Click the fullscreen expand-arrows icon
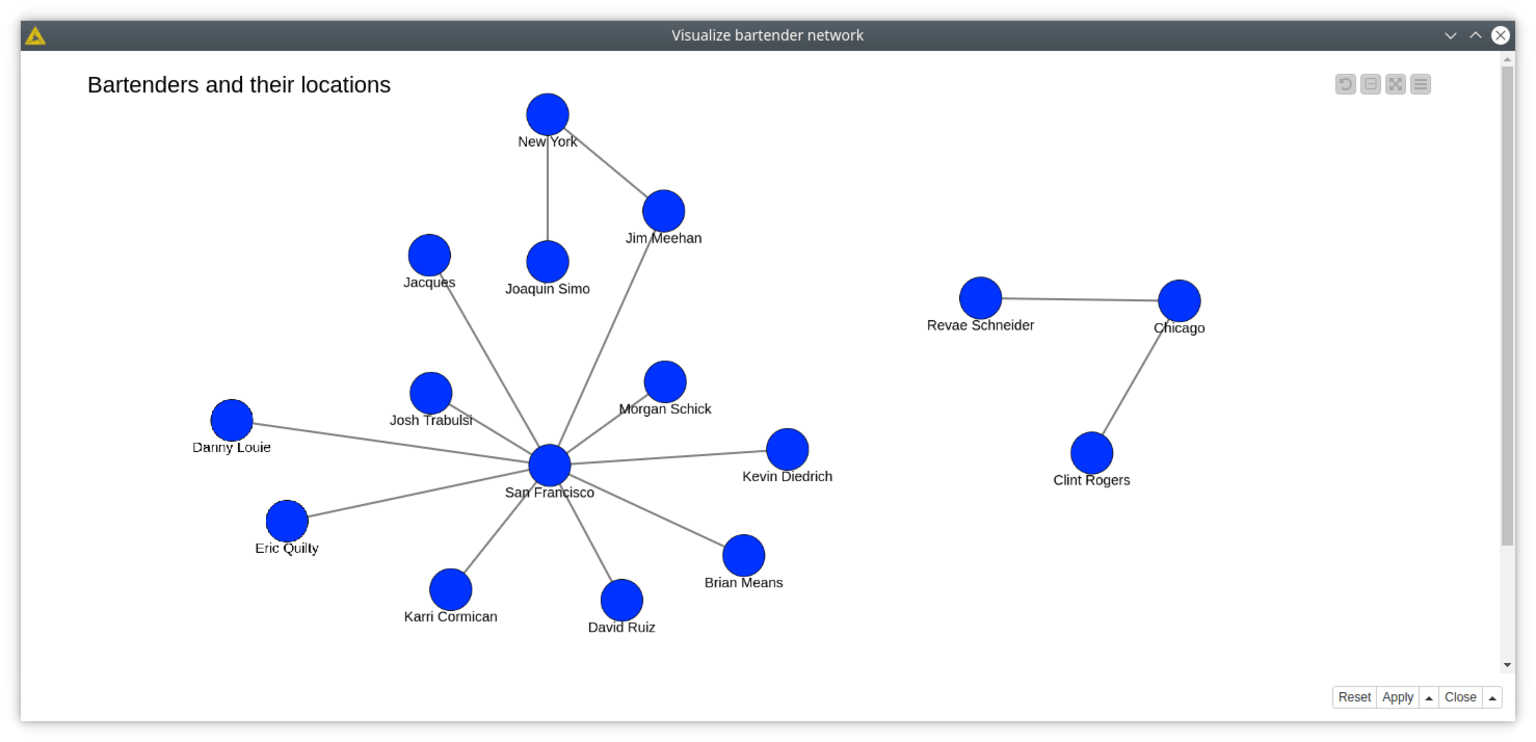1536x742 pixels. pos(1396,84)
